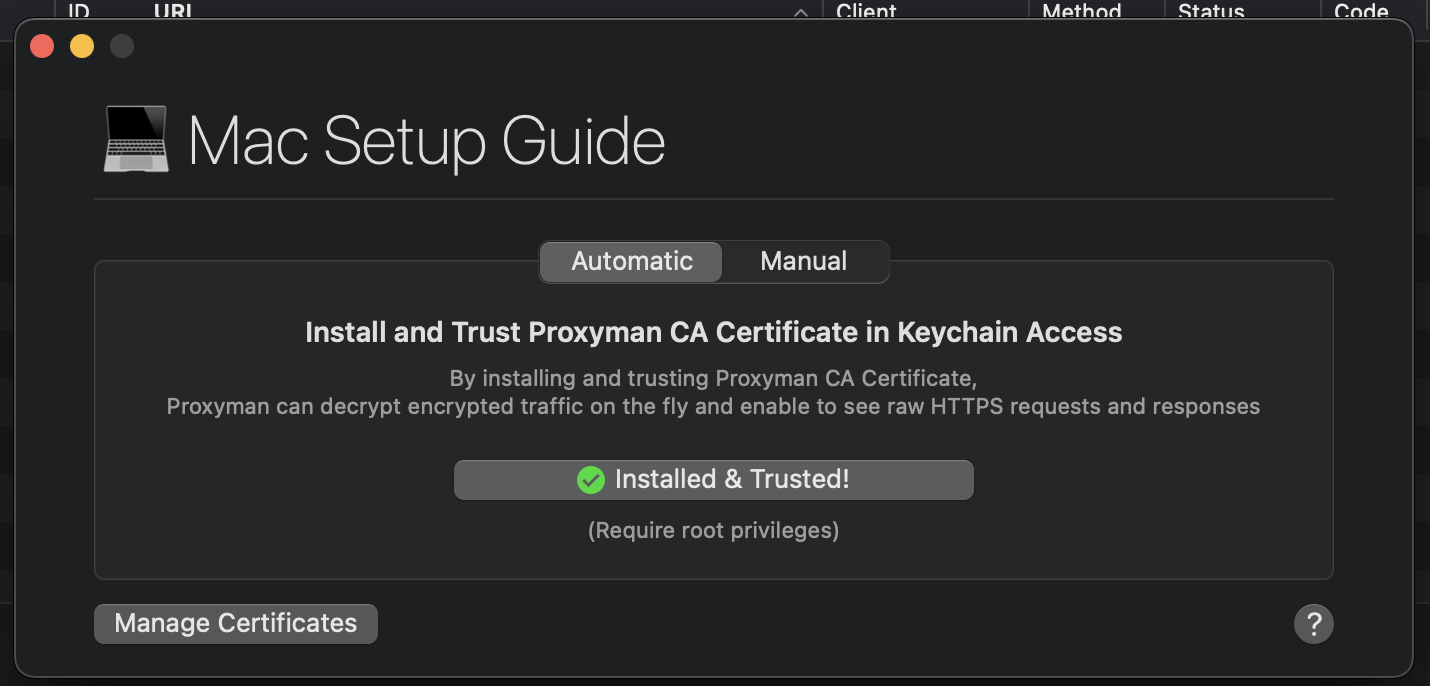Sort by the Status column header
The height and width of the screenshot is (686, 1430).
pos(1210,11)
